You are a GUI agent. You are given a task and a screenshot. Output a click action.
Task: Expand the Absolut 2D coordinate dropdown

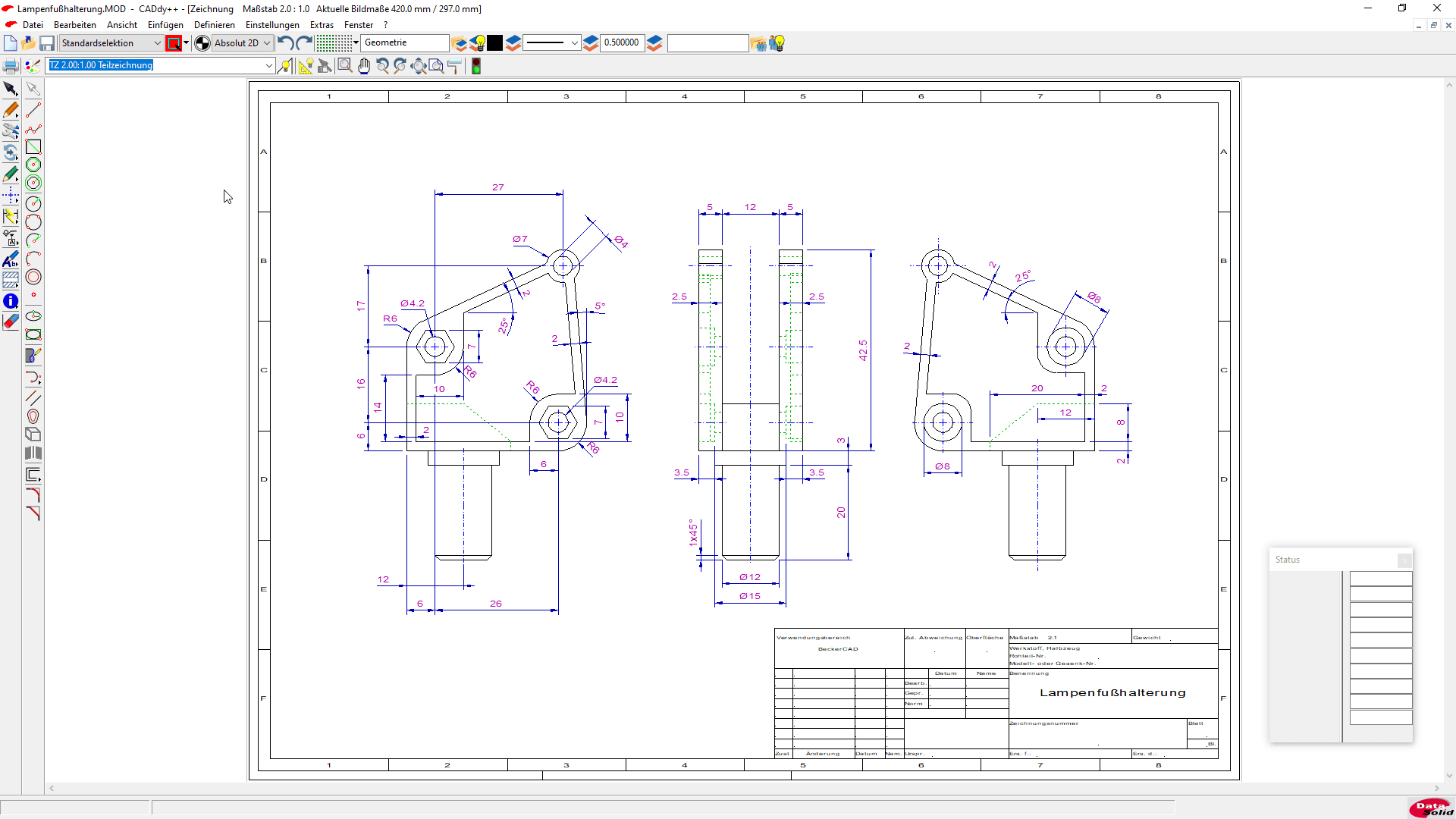(266, 43)
